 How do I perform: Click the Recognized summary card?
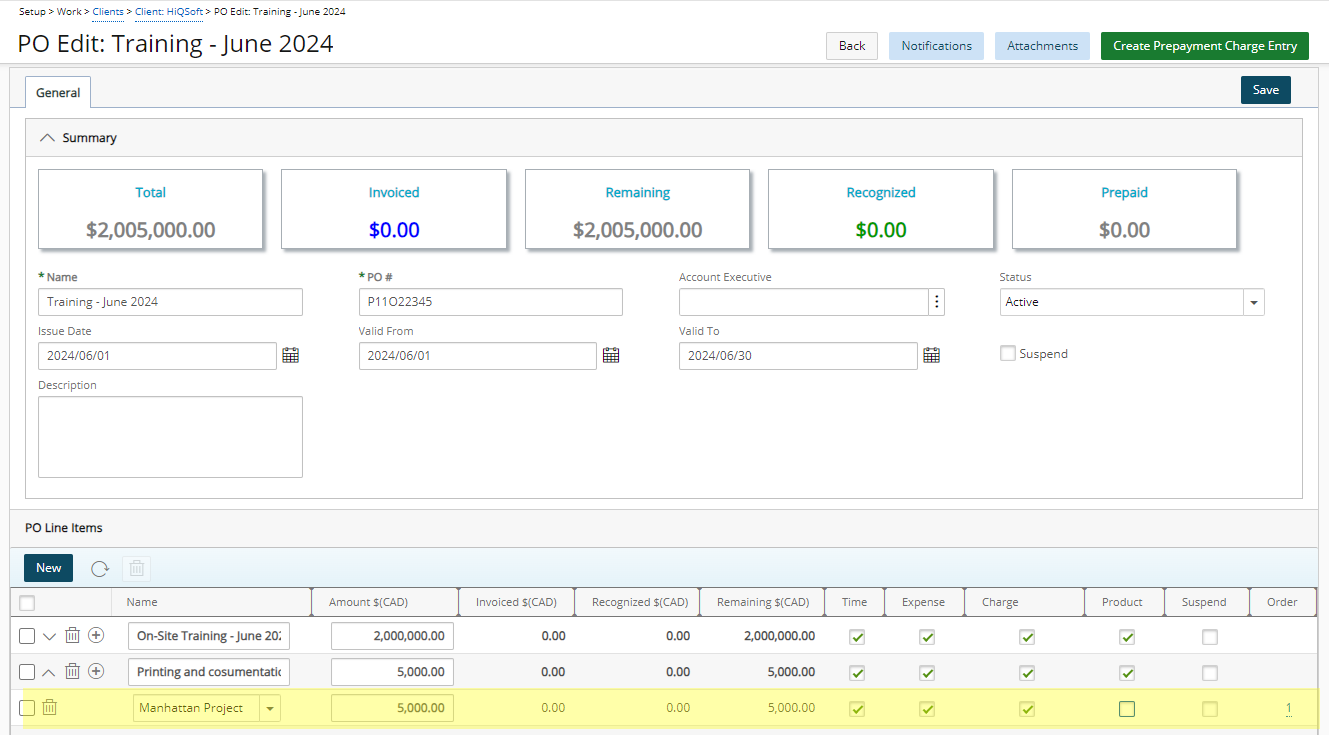[x=881, y=209]
